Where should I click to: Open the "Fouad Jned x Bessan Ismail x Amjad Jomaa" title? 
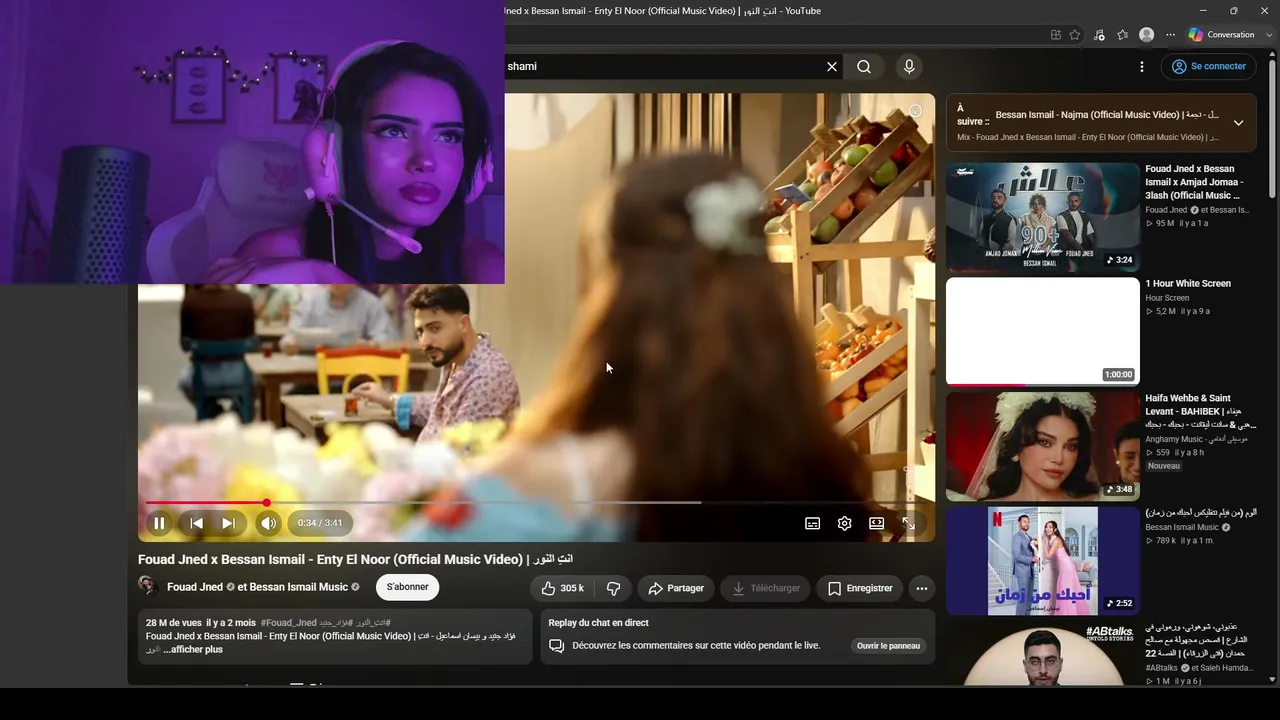click(x=1195, y=182)
